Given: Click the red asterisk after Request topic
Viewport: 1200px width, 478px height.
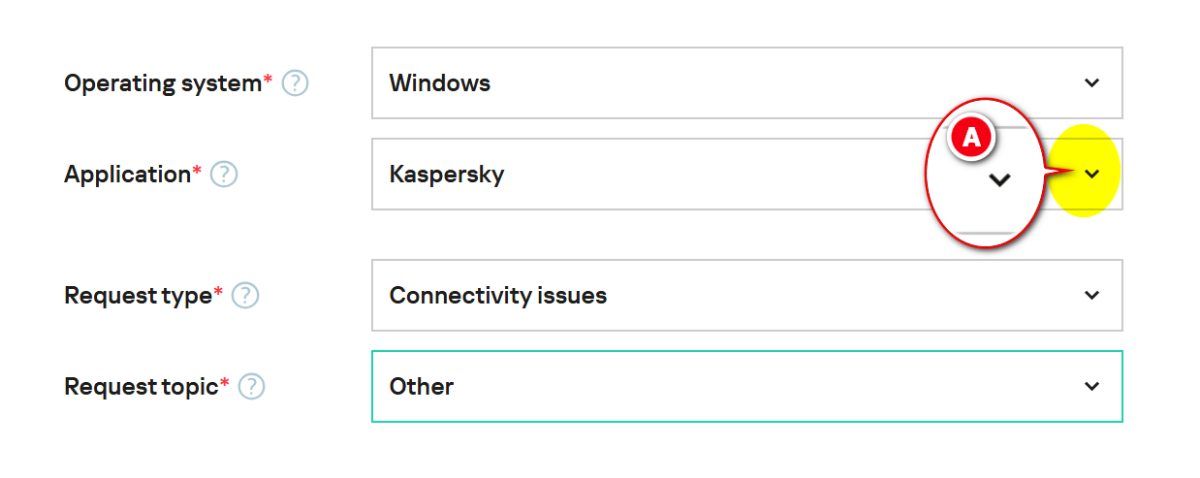Looking at the screenshot, I should coord(224,382).
